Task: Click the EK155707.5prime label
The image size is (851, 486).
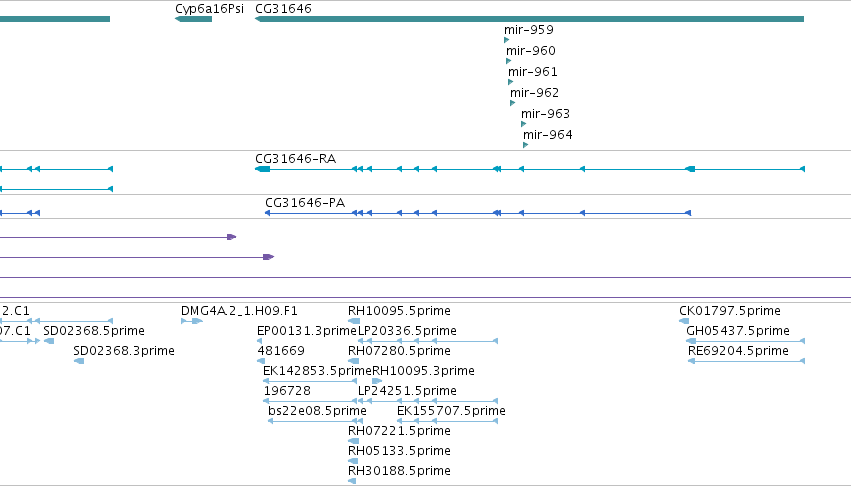Action: (x=452, y=411)
